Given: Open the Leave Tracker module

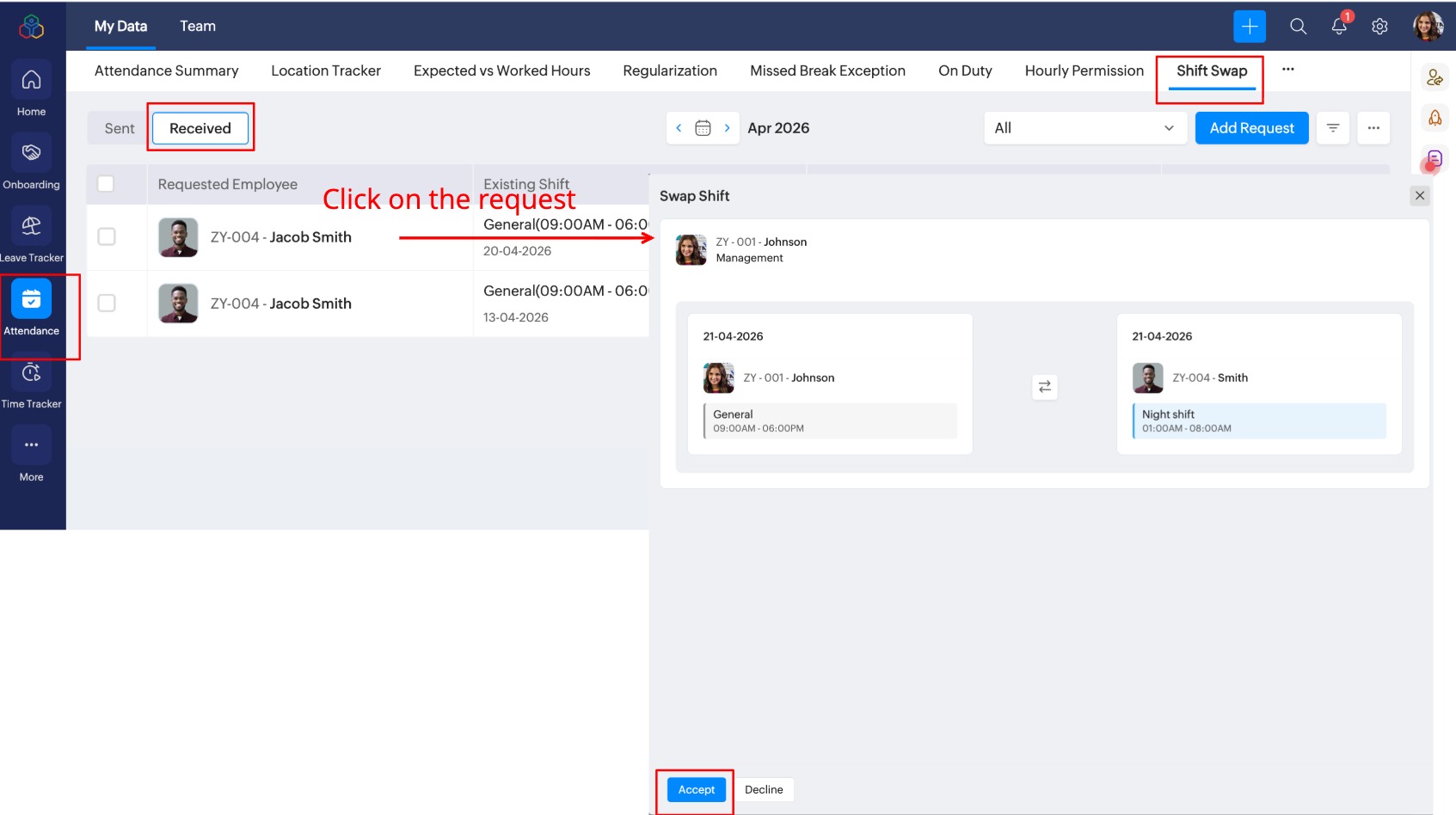Looking at the screenshot, I should tap(31, 236).
